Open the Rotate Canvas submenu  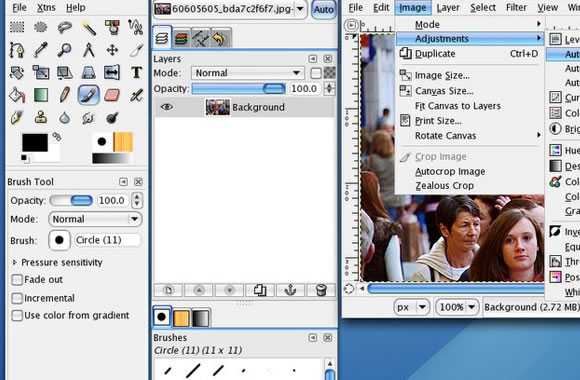pyautogui.click(x=469, y=136)
